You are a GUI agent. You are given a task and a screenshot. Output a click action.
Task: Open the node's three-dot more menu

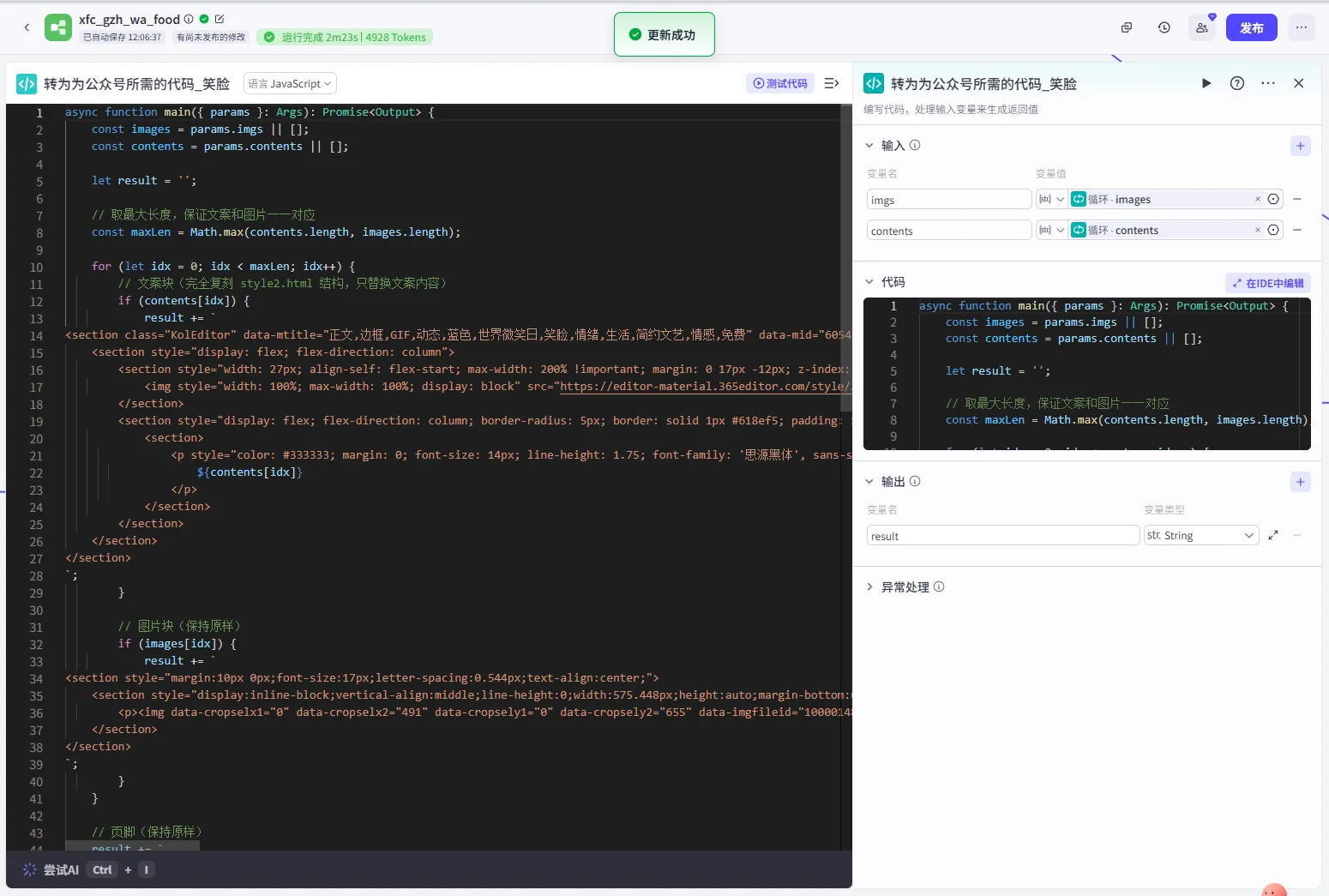(x=1267, y=83)
